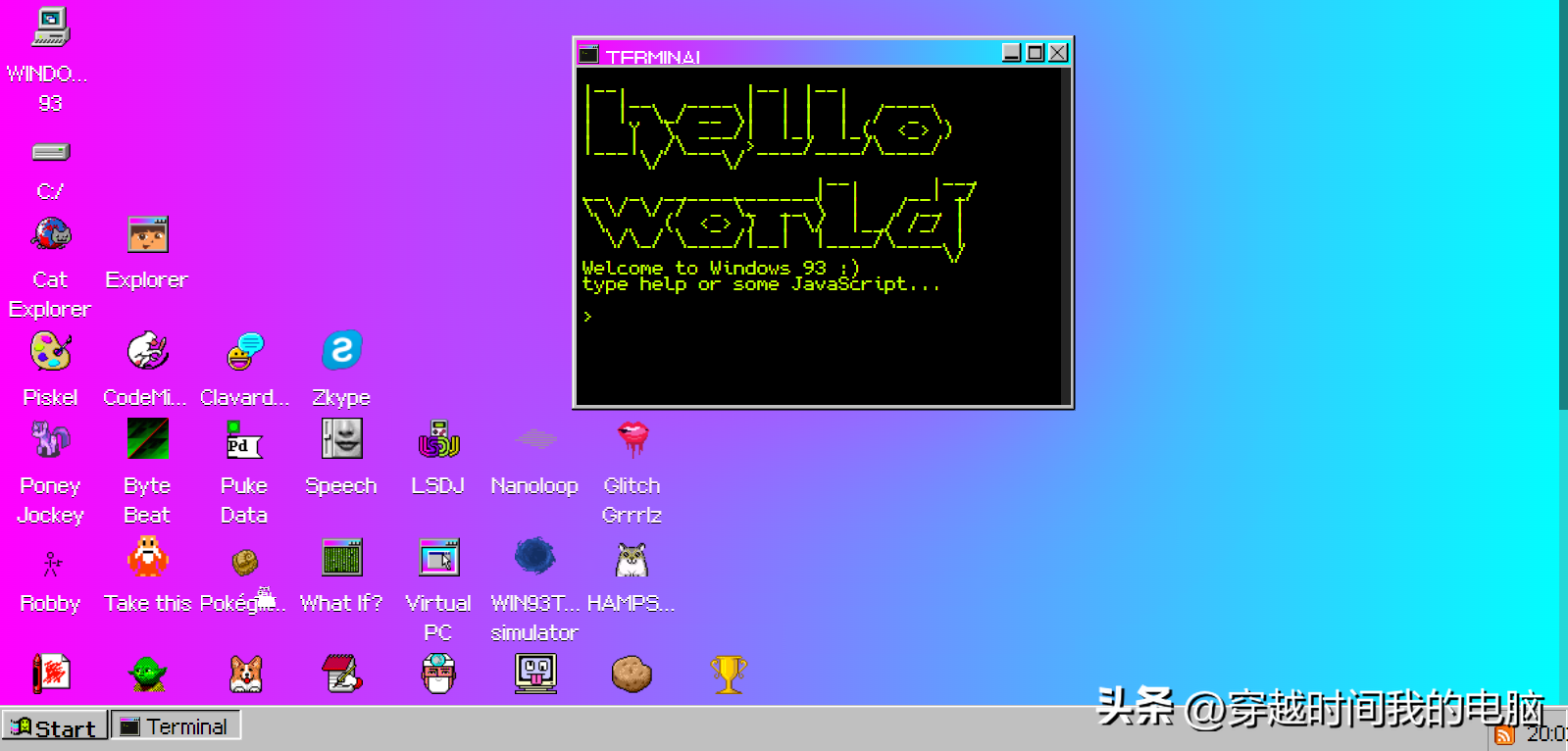Click the green Yoda desktop icon

(x=147, y=675)
